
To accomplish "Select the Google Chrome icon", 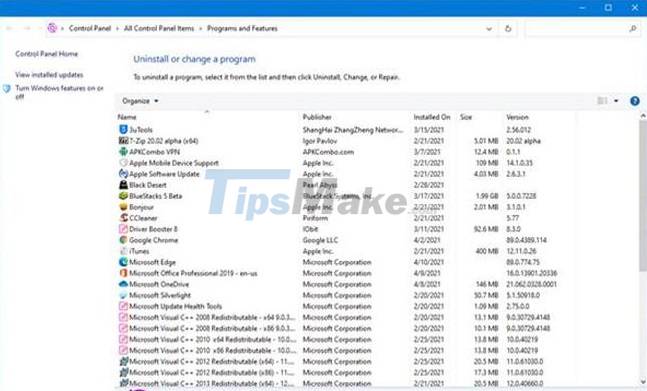I will pos(123,240).
